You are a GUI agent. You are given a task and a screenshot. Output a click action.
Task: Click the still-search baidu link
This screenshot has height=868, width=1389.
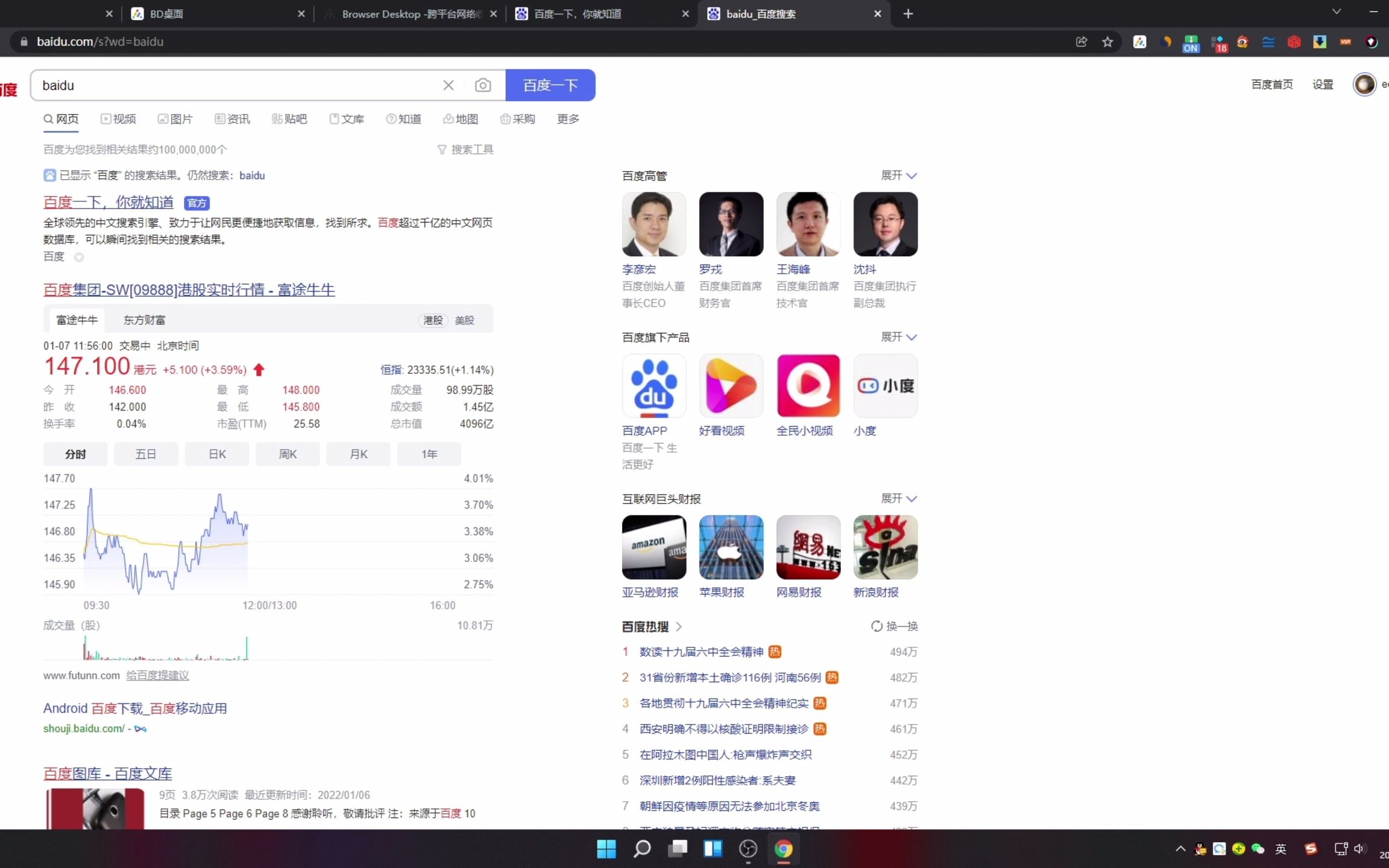tap(252, 175)
